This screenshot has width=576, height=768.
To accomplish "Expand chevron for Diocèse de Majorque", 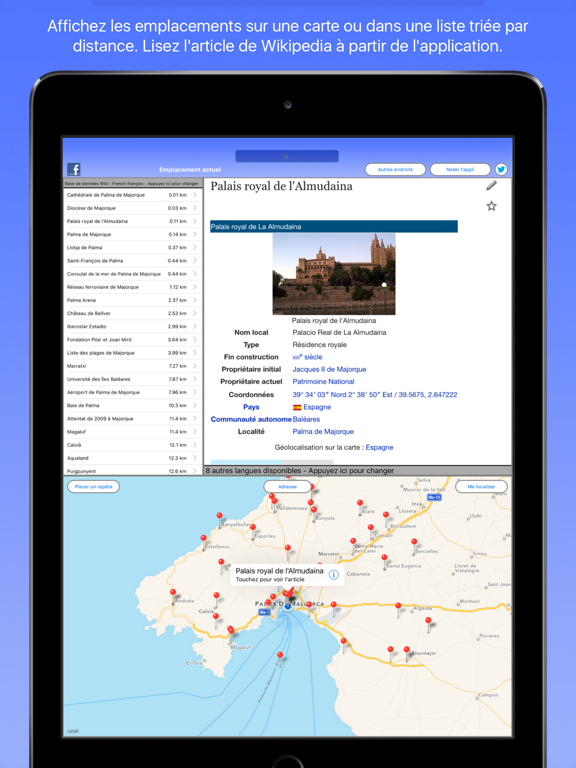I will 194,208.
